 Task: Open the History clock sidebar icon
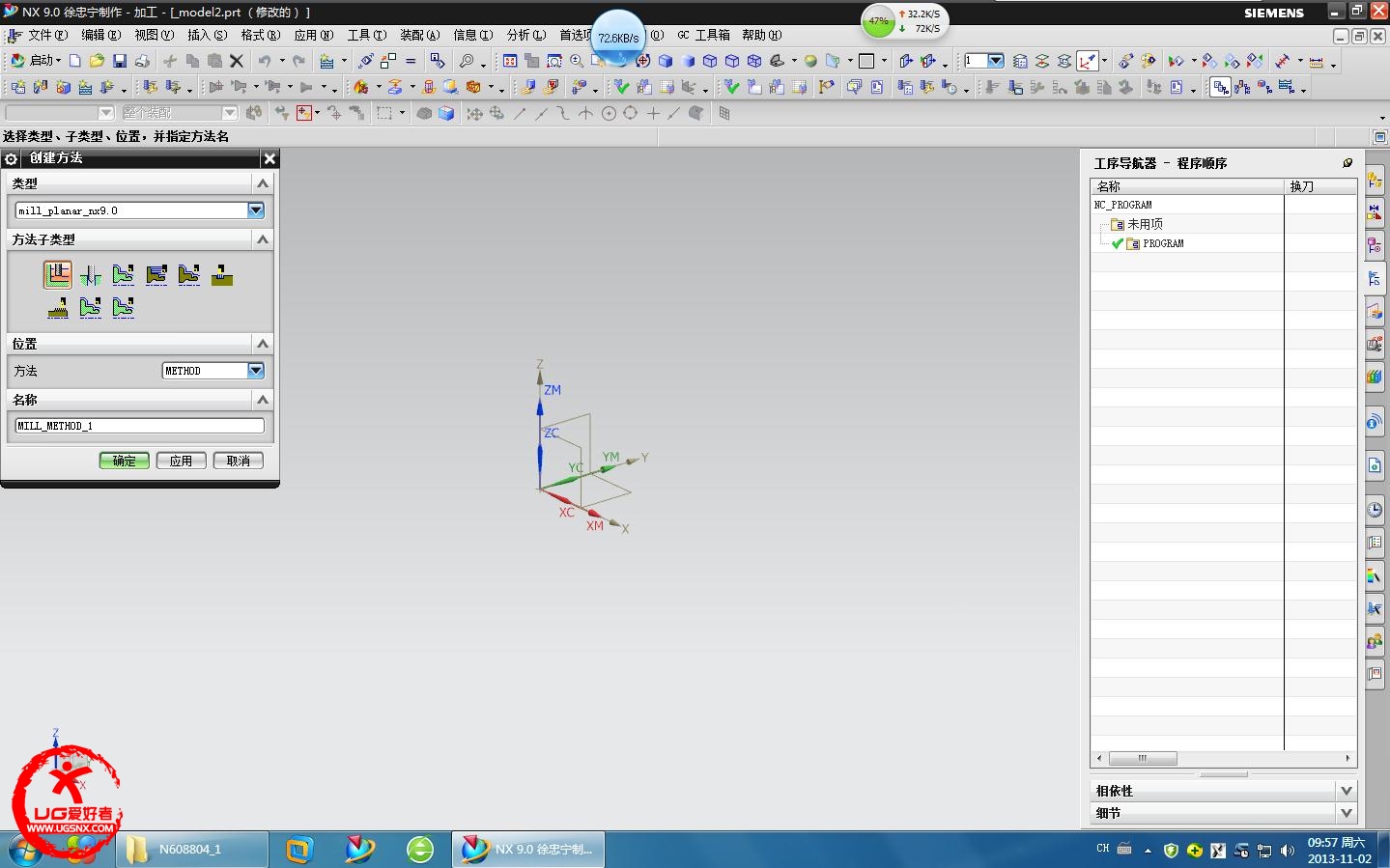1375,509
